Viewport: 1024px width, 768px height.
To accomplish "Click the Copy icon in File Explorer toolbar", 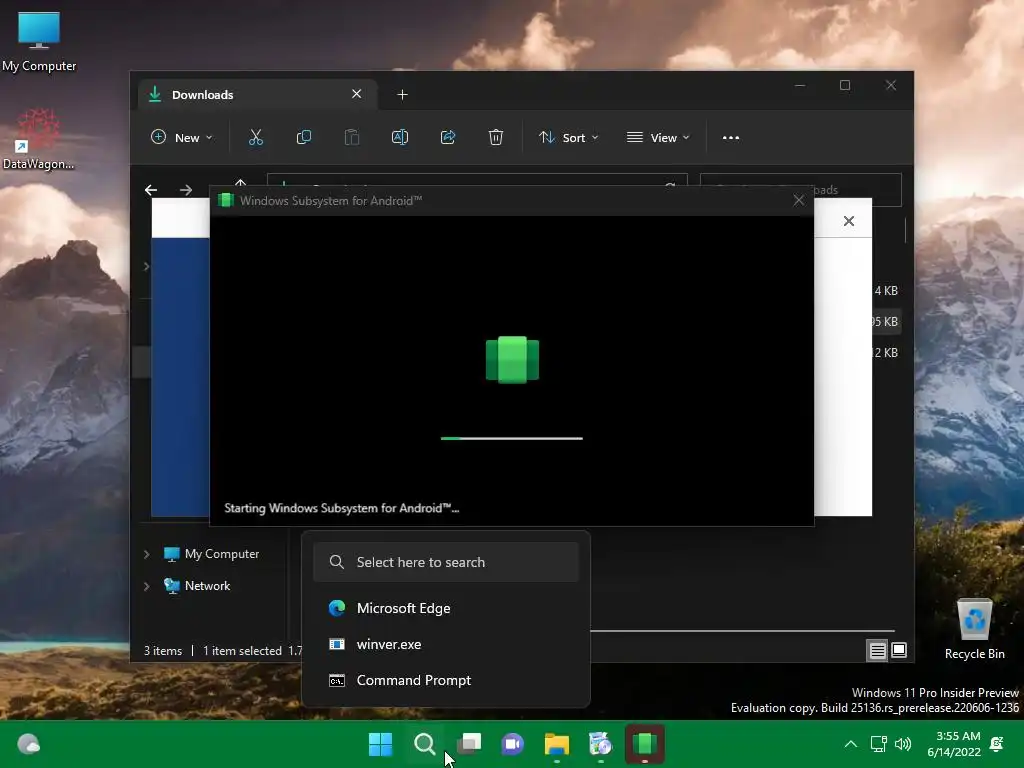I will click(304, 137).
